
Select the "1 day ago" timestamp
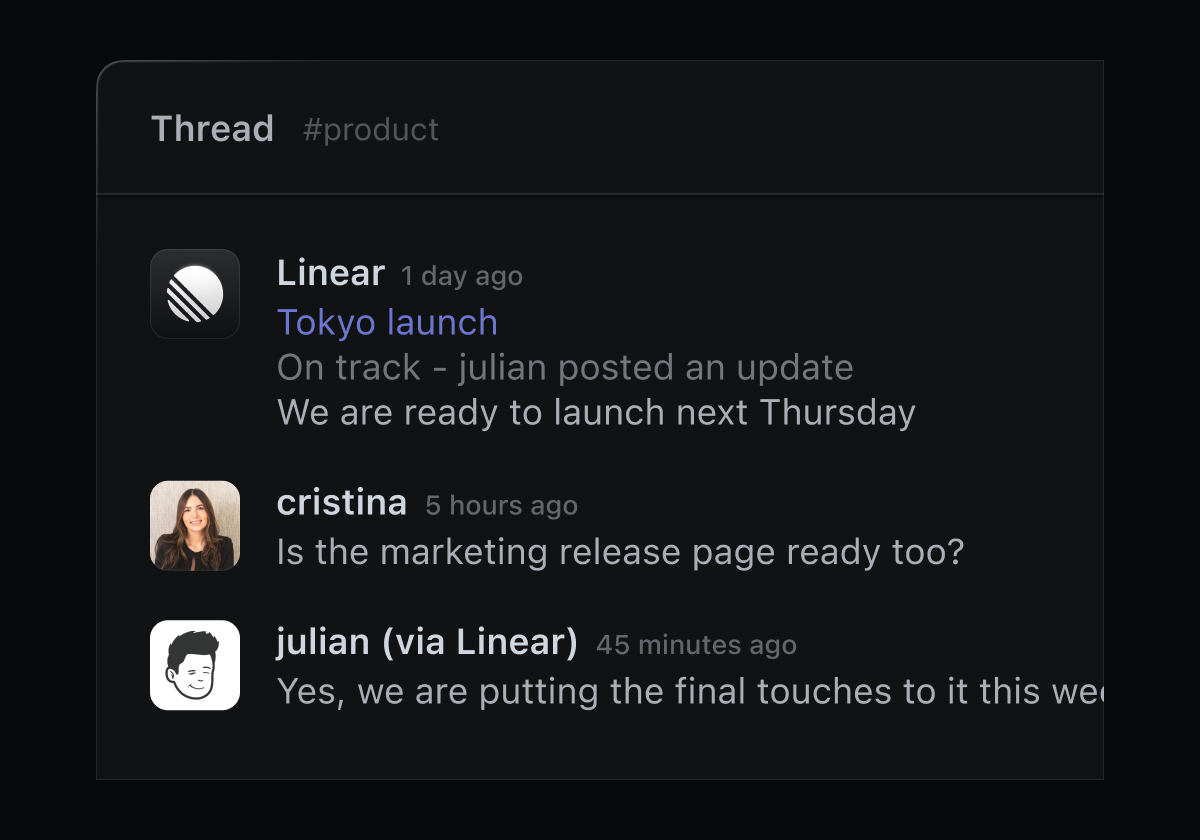coord(462,276)
